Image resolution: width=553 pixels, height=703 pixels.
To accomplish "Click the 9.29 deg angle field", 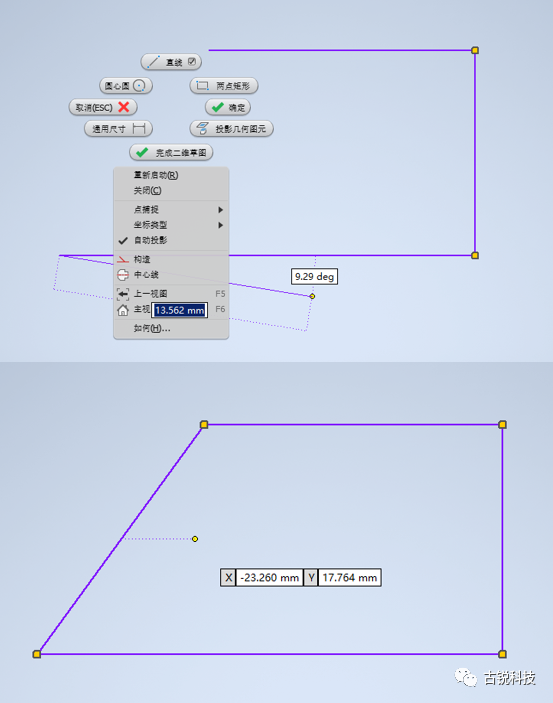I will click(x=314, y=277).
